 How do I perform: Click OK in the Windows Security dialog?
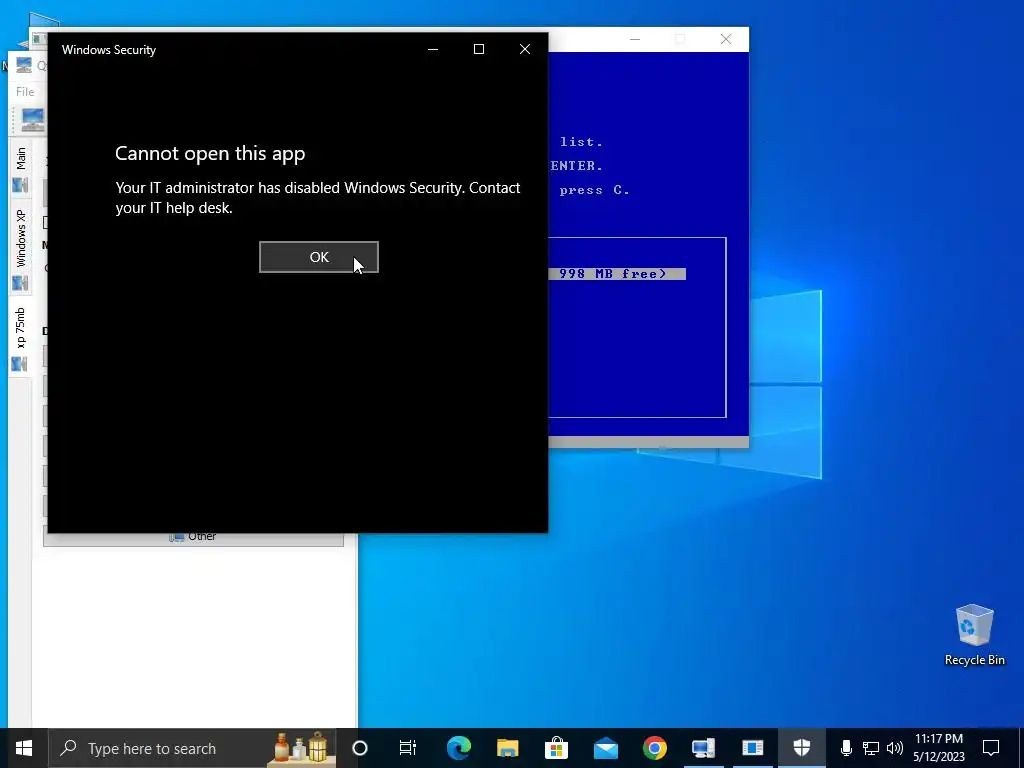tap(319, 257)
